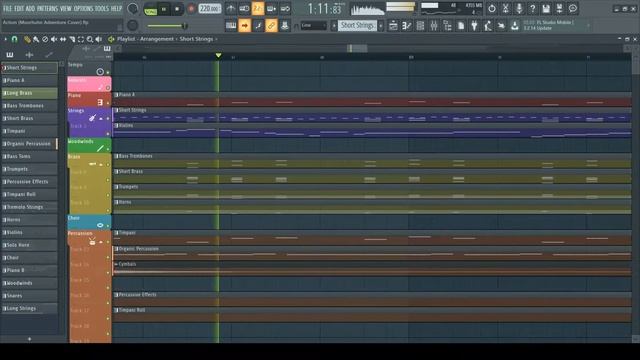This screenshot has width=640, height=360.
Task: Open the FILE menu
Action: [x=7, y=8]
